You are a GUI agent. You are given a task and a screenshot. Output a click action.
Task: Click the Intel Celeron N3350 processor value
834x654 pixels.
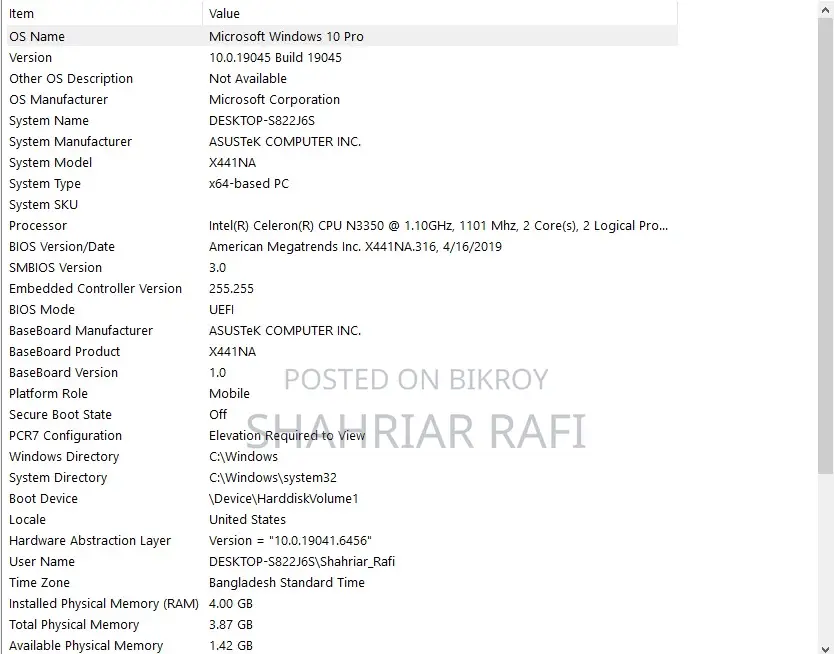tap(438, 225)
